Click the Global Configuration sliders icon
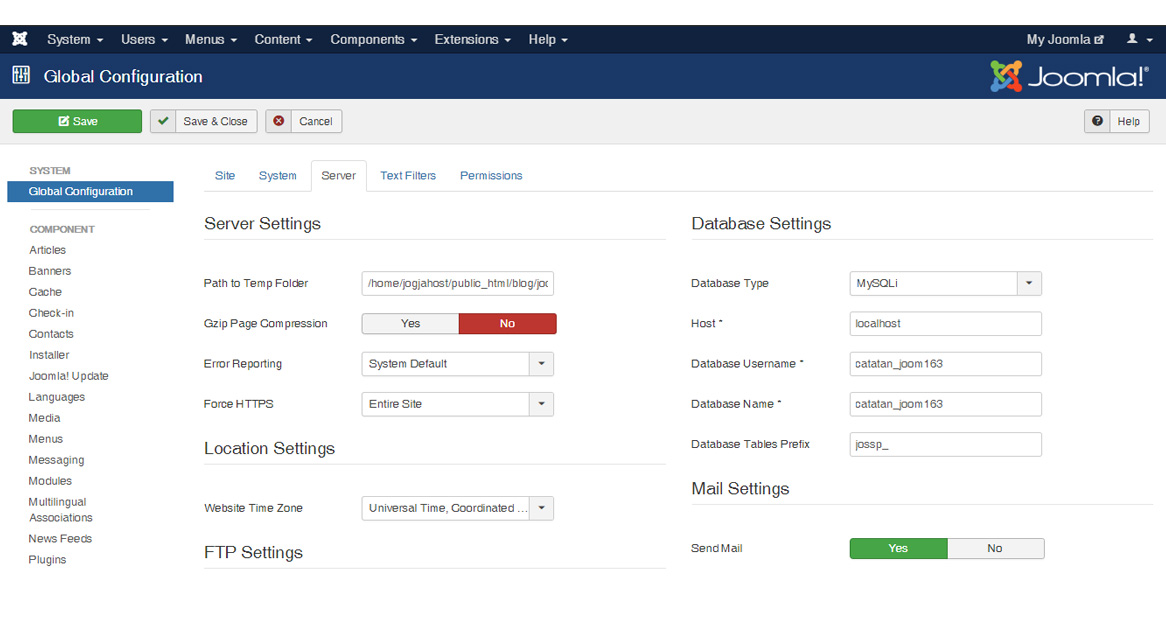 point(21,76)
